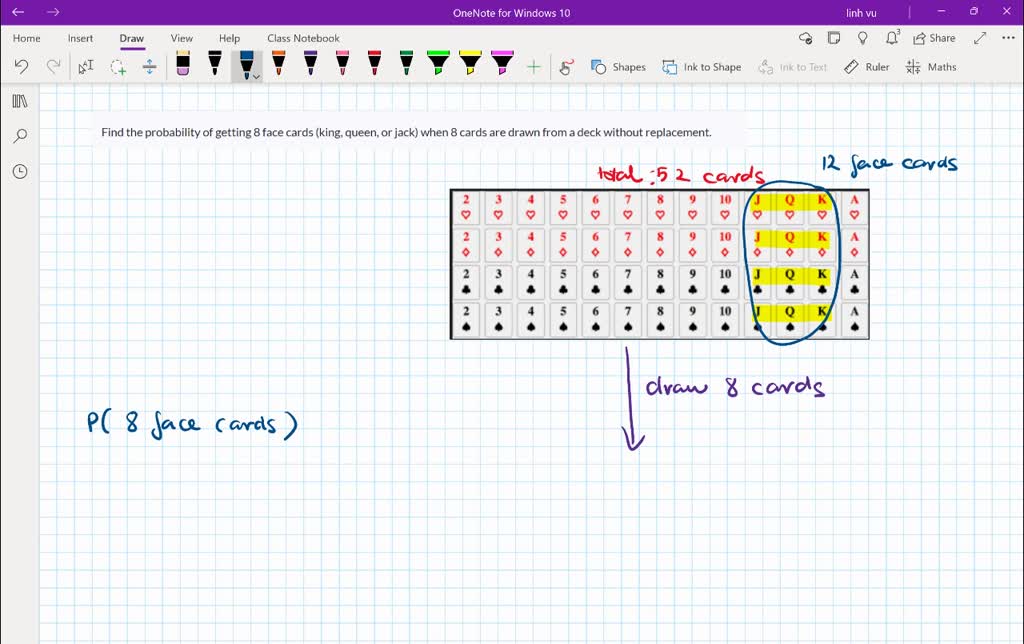Add a new pen with the plus icon
The height and width of the screenshot is (644, 1024).
click(x=534, y=67)
